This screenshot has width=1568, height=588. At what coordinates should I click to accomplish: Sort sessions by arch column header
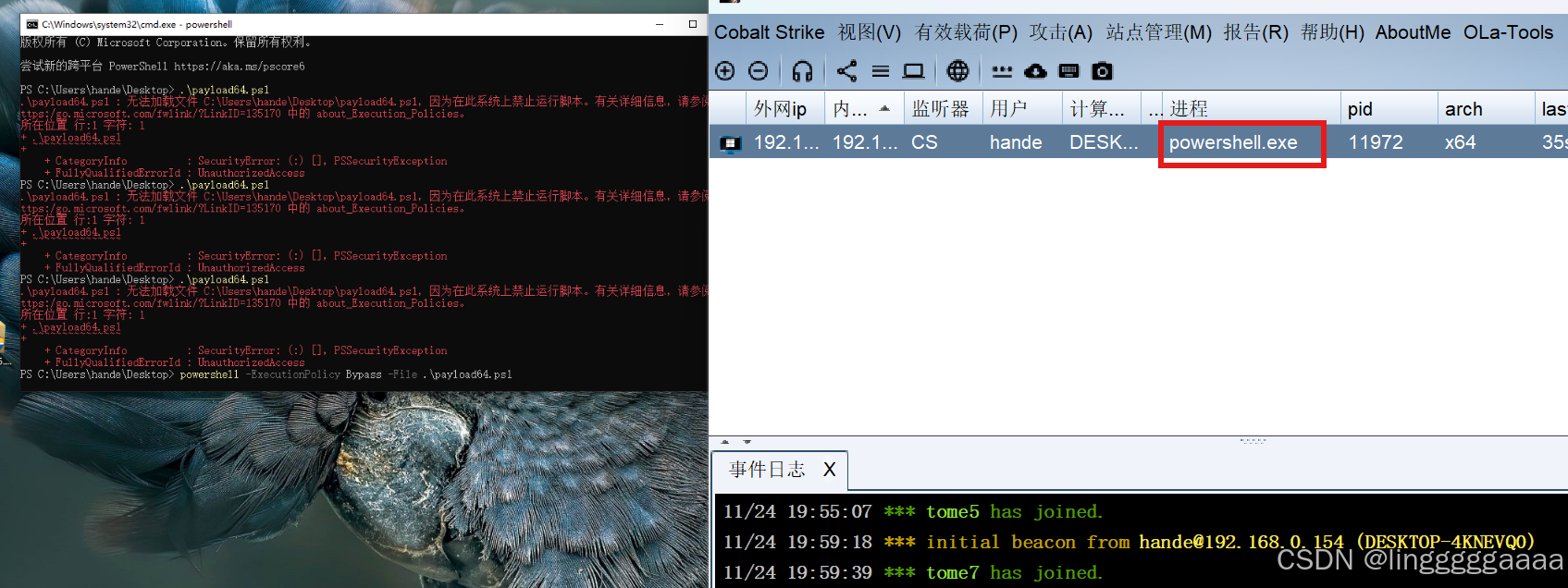[x=1486, y=109]
